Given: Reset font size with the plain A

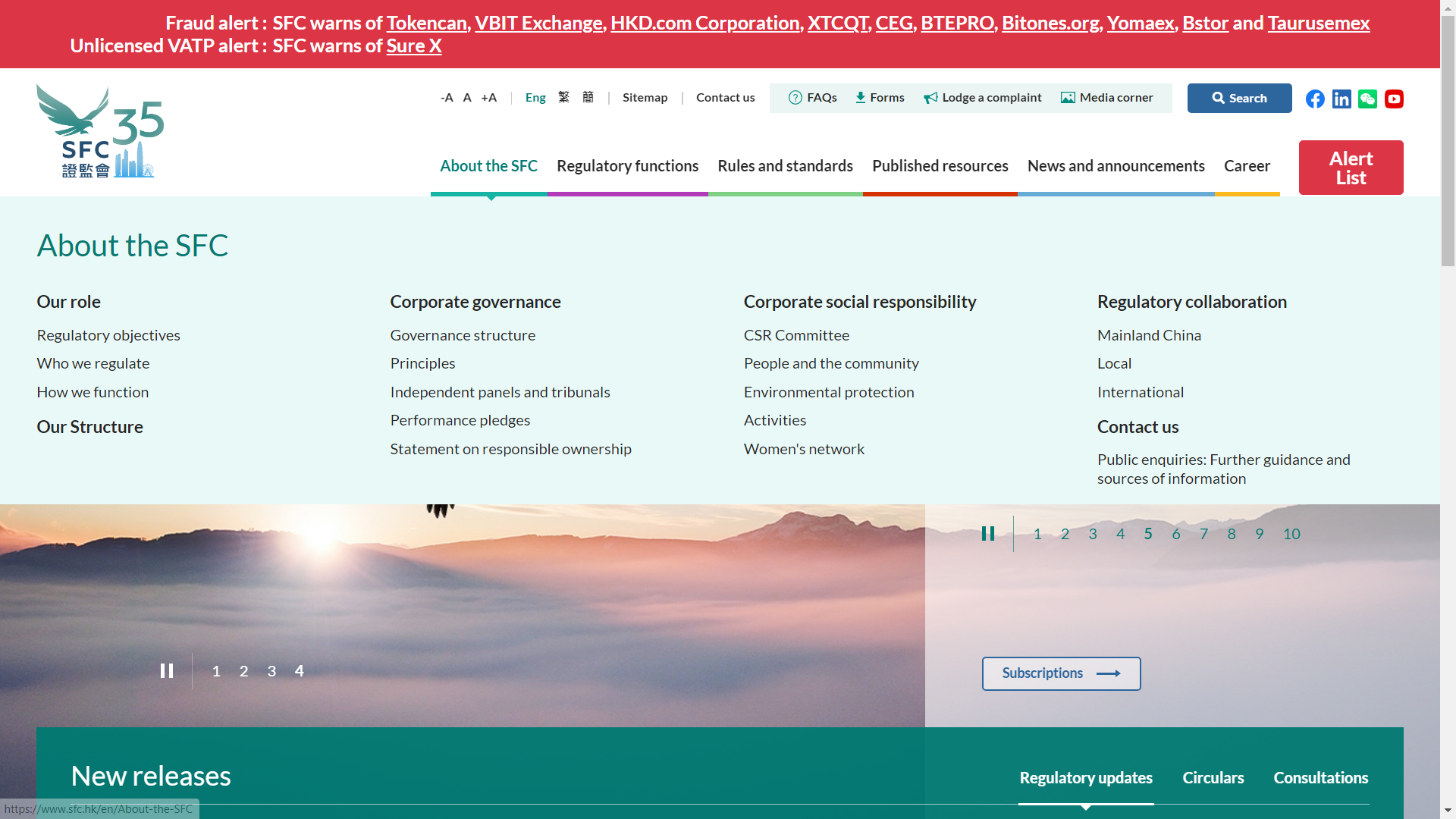Looking at the screenshot, I should point(467,97).
